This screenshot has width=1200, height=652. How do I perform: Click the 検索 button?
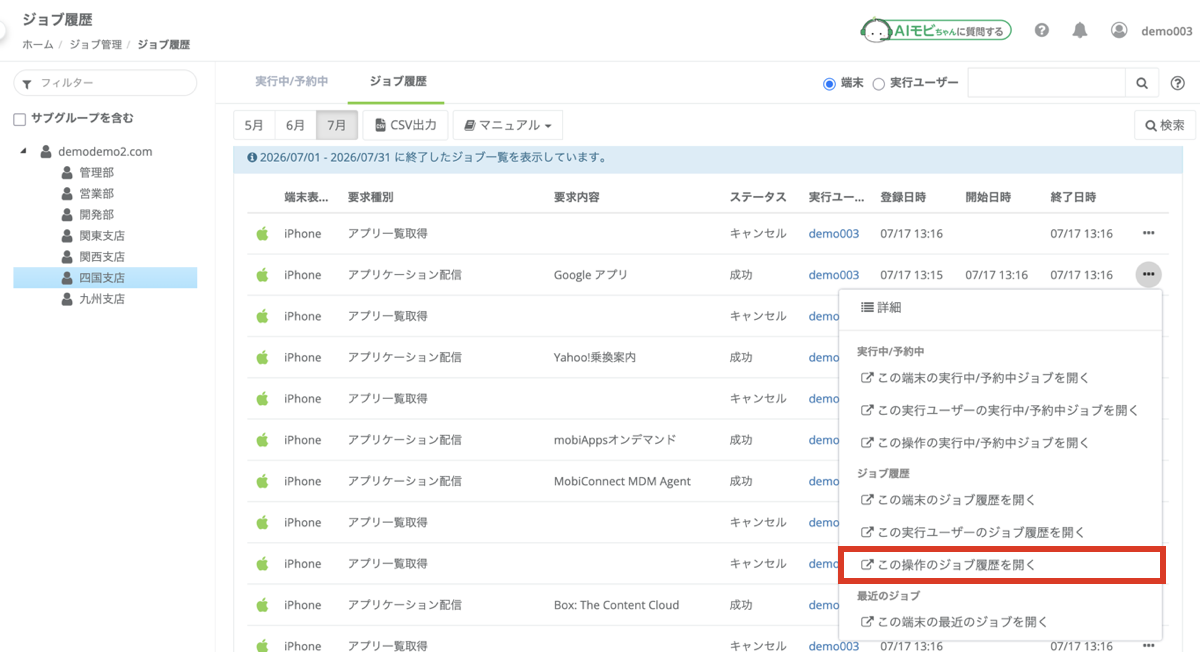1164,125
